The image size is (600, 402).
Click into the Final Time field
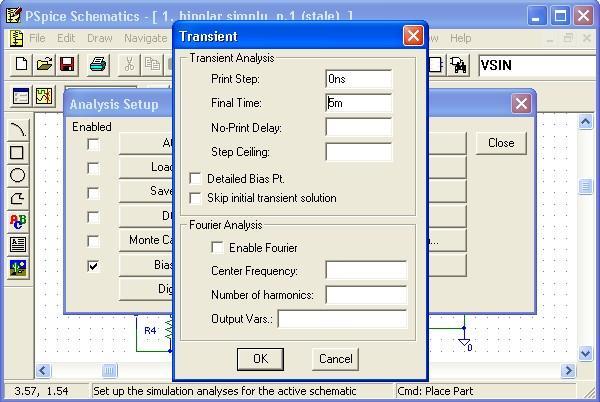pyautogui.click(x=359, y=103)
